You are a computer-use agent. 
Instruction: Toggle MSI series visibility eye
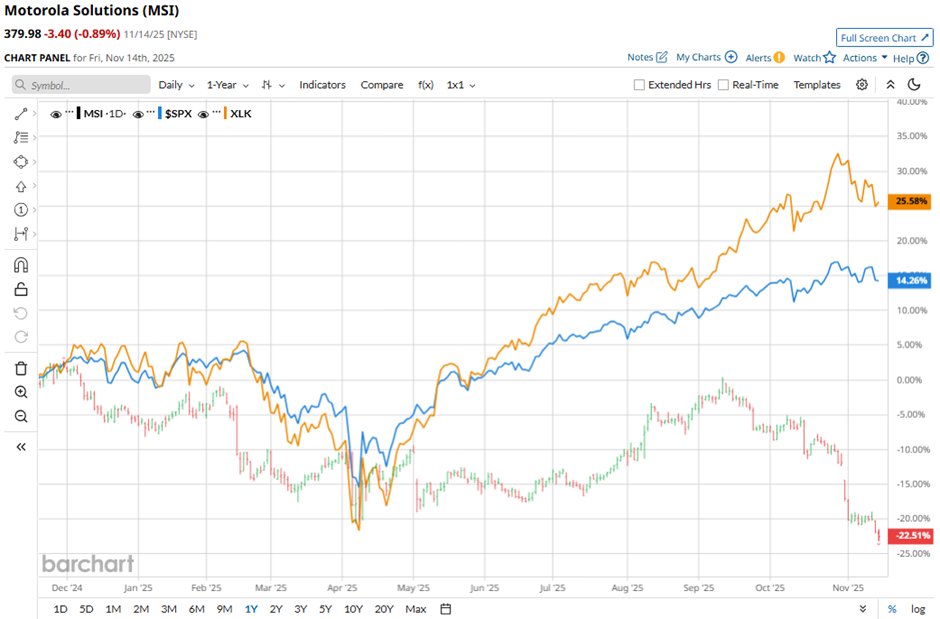(56, 114)
